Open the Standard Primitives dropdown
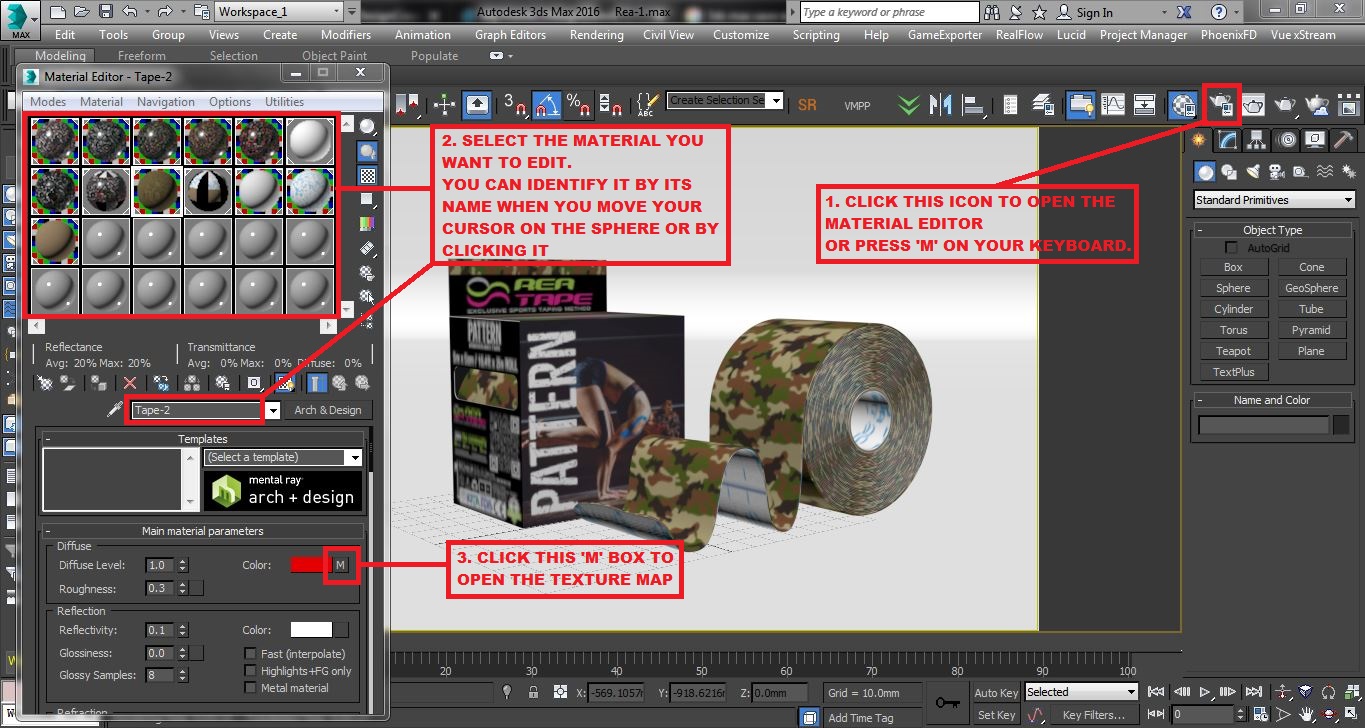 tap(1272, 200)
